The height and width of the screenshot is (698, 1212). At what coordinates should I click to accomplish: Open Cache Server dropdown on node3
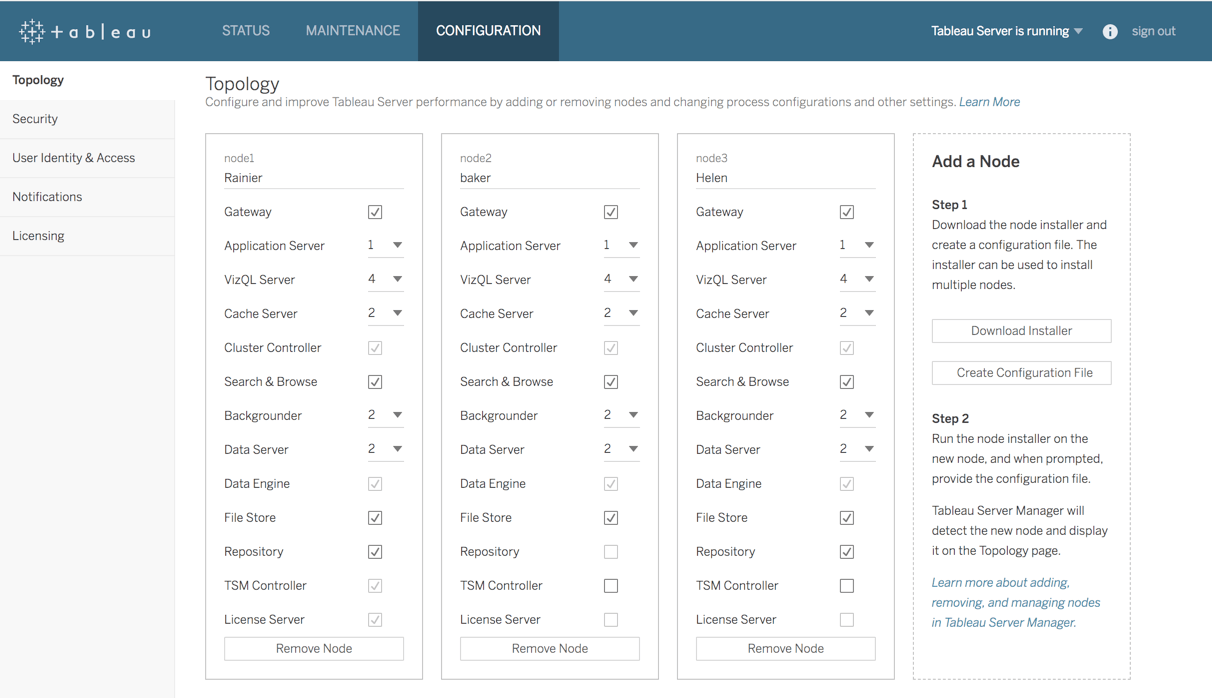[857, 314]
